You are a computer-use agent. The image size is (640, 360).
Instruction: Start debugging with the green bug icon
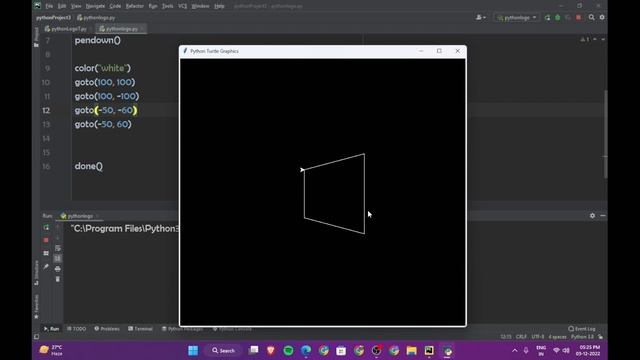(x=558, y=18)
